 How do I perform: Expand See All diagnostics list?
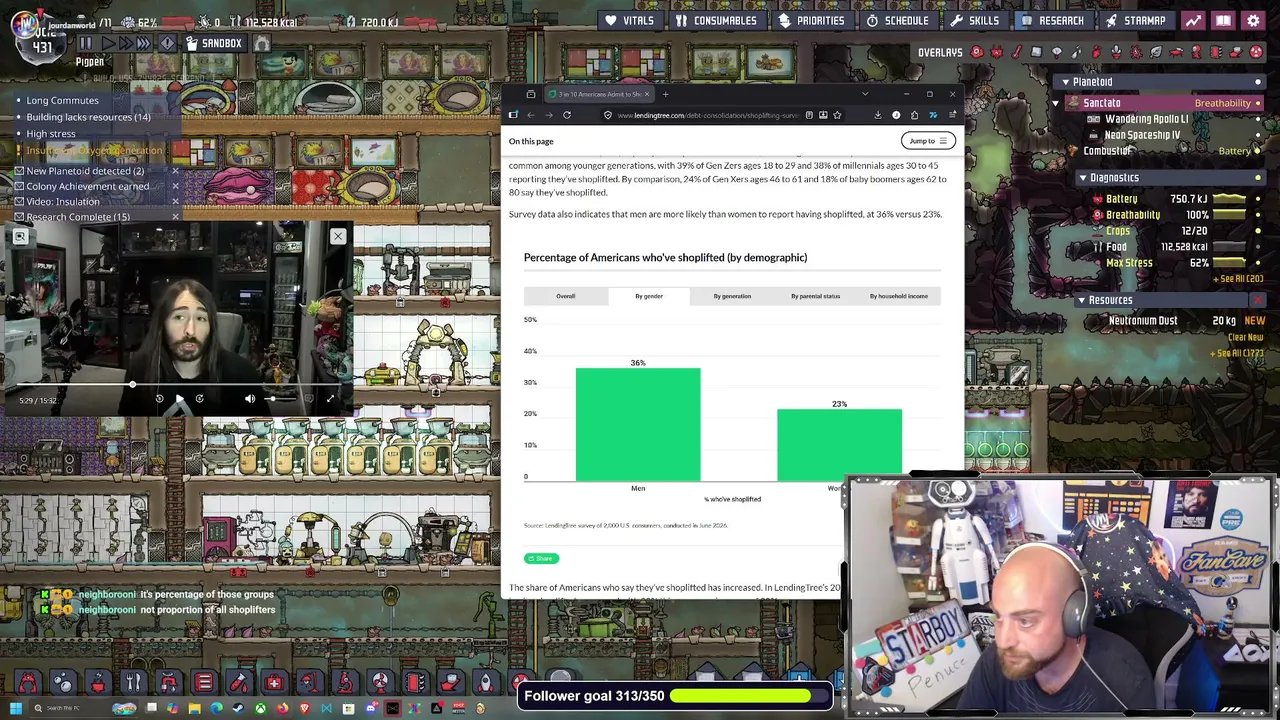coord(1239,278)
